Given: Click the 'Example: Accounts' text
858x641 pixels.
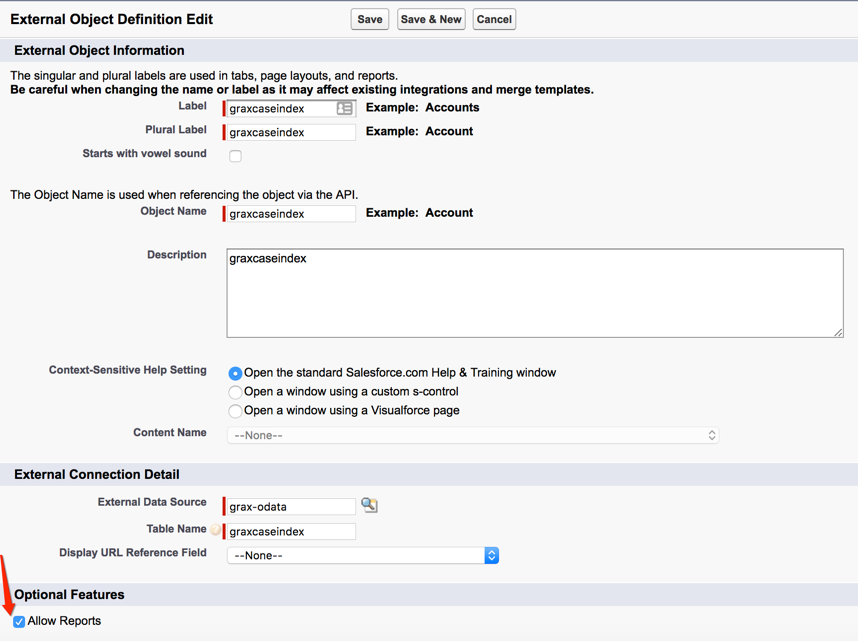Looking at the screenshot, I should 422,107.
